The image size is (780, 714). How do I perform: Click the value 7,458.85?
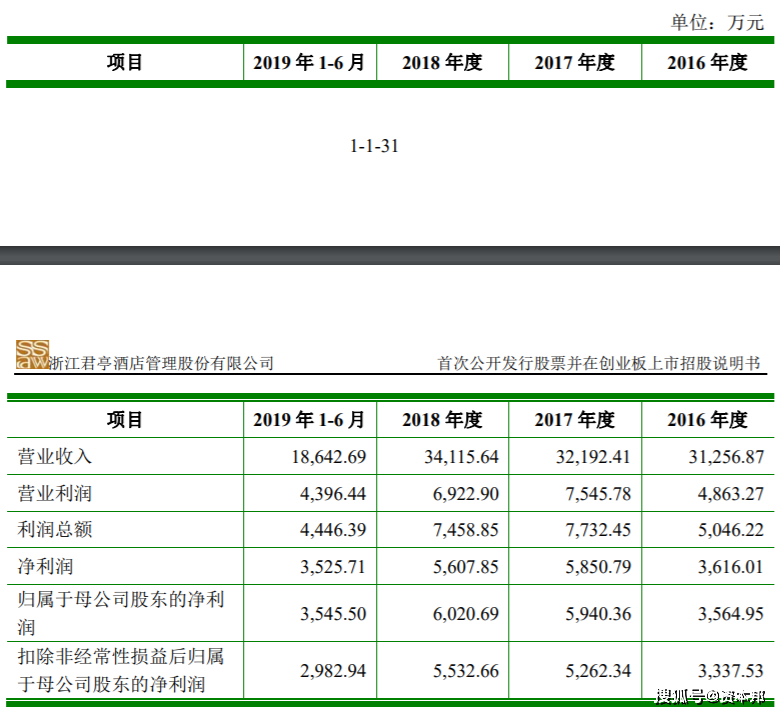[466, 530]
